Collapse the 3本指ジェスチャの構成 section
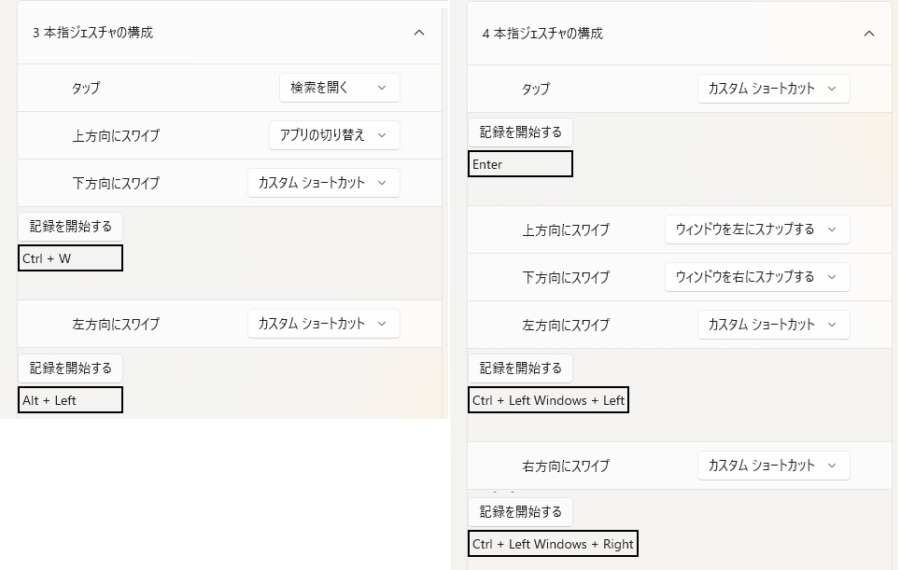The width and height of the screenshot is (900, 570). coord(418,34)
